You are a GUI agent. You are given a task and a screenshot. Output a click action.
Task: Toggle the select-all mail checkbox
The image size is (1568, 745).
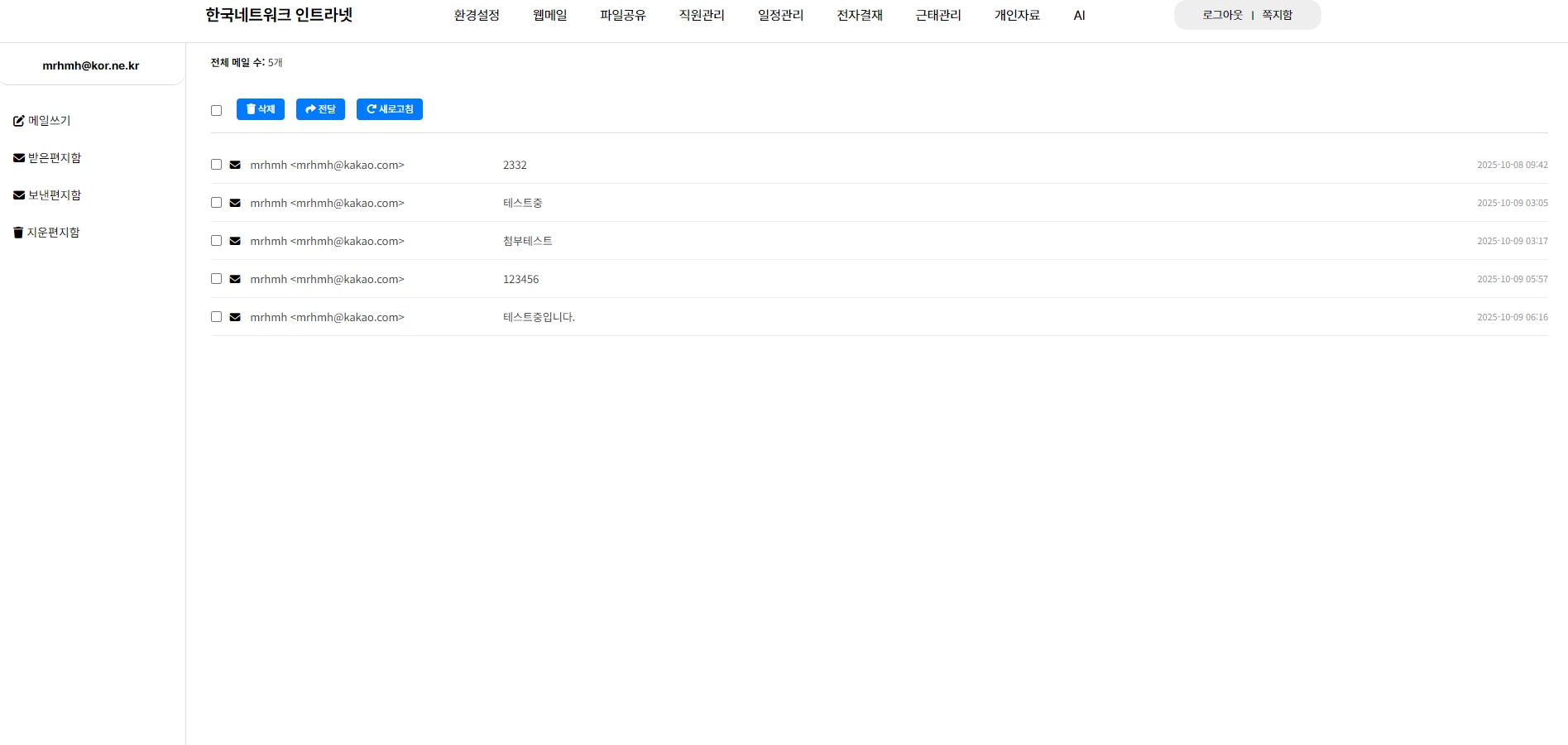[x=216, y=110]
